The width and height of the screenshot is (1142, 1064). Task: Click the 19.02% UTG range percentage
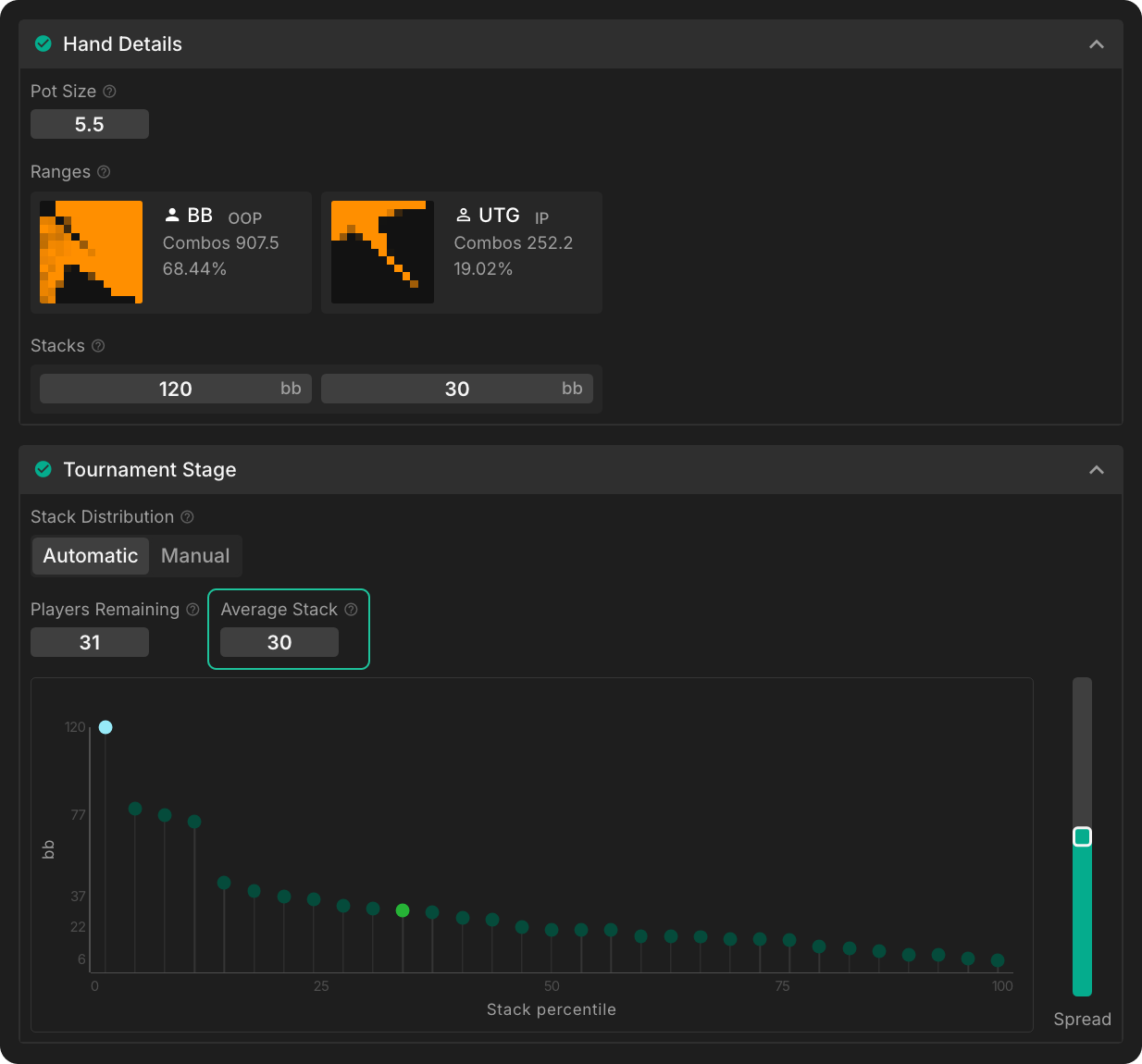483,269
